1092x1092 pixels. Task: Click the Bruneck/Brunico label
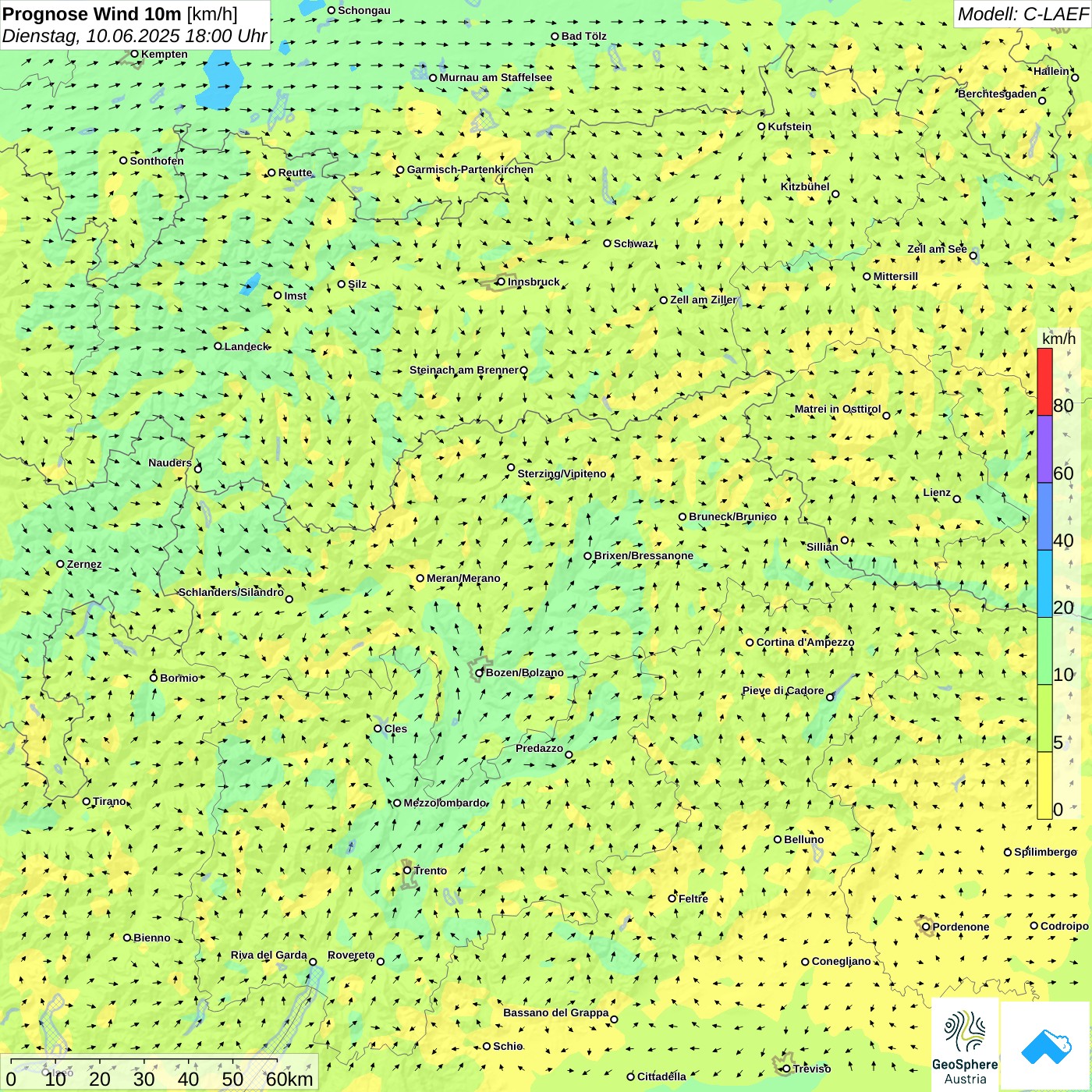point(732,516)
